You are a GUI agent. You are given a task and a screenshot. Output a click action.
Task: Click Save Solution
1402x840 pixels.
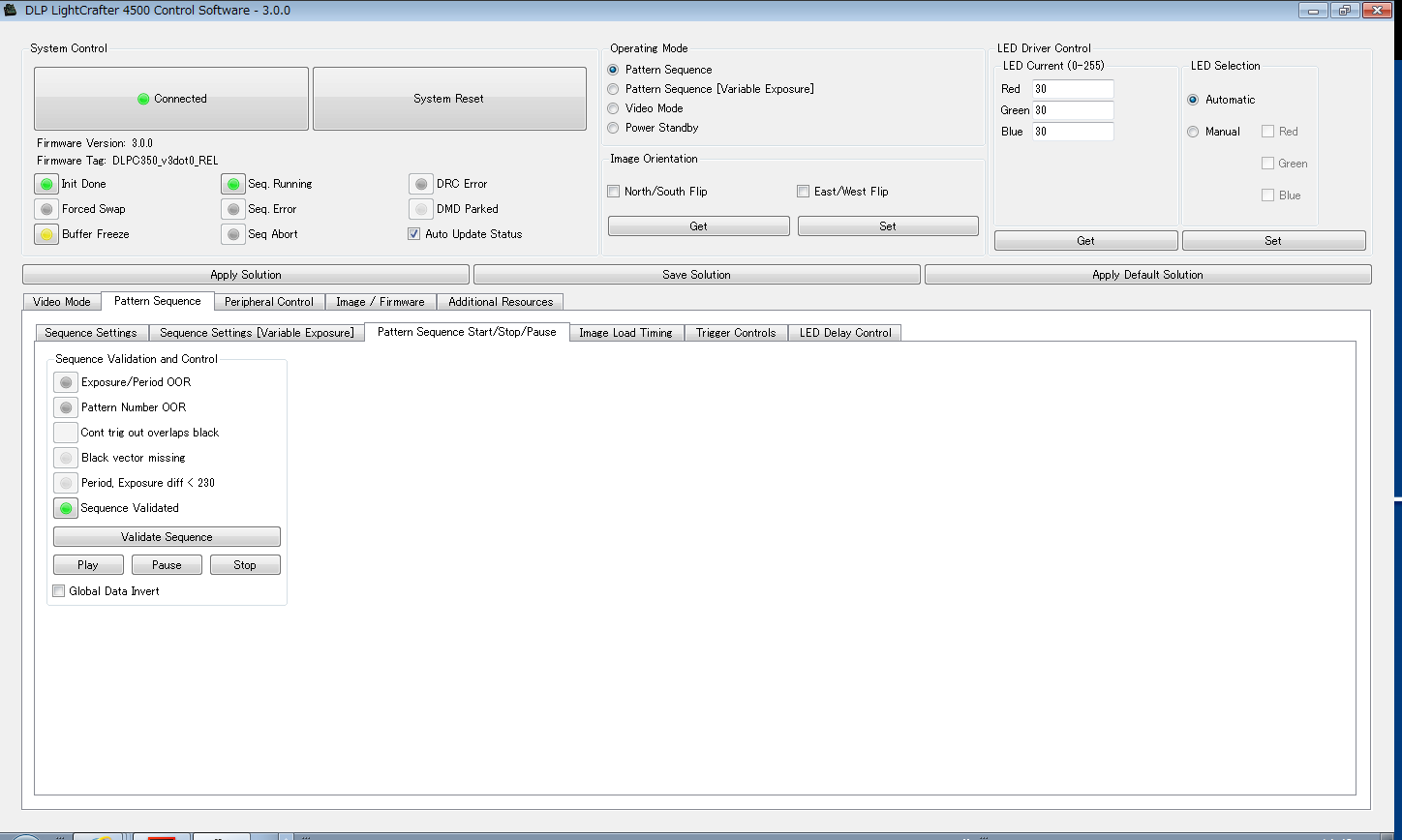coord(697,275)
